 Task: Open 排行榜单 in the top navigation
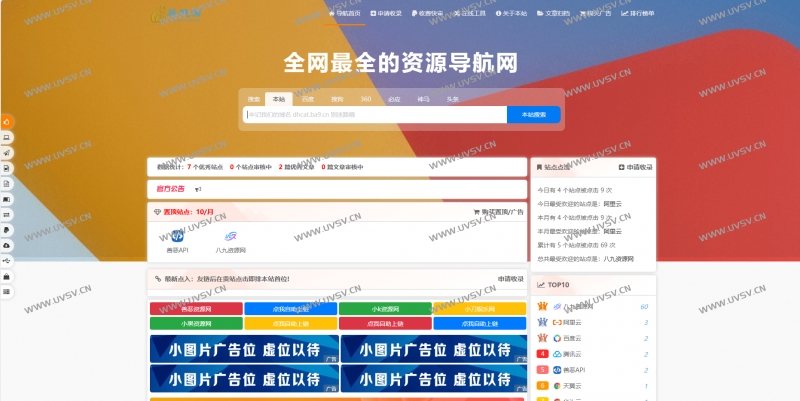[x=638, y=13]
